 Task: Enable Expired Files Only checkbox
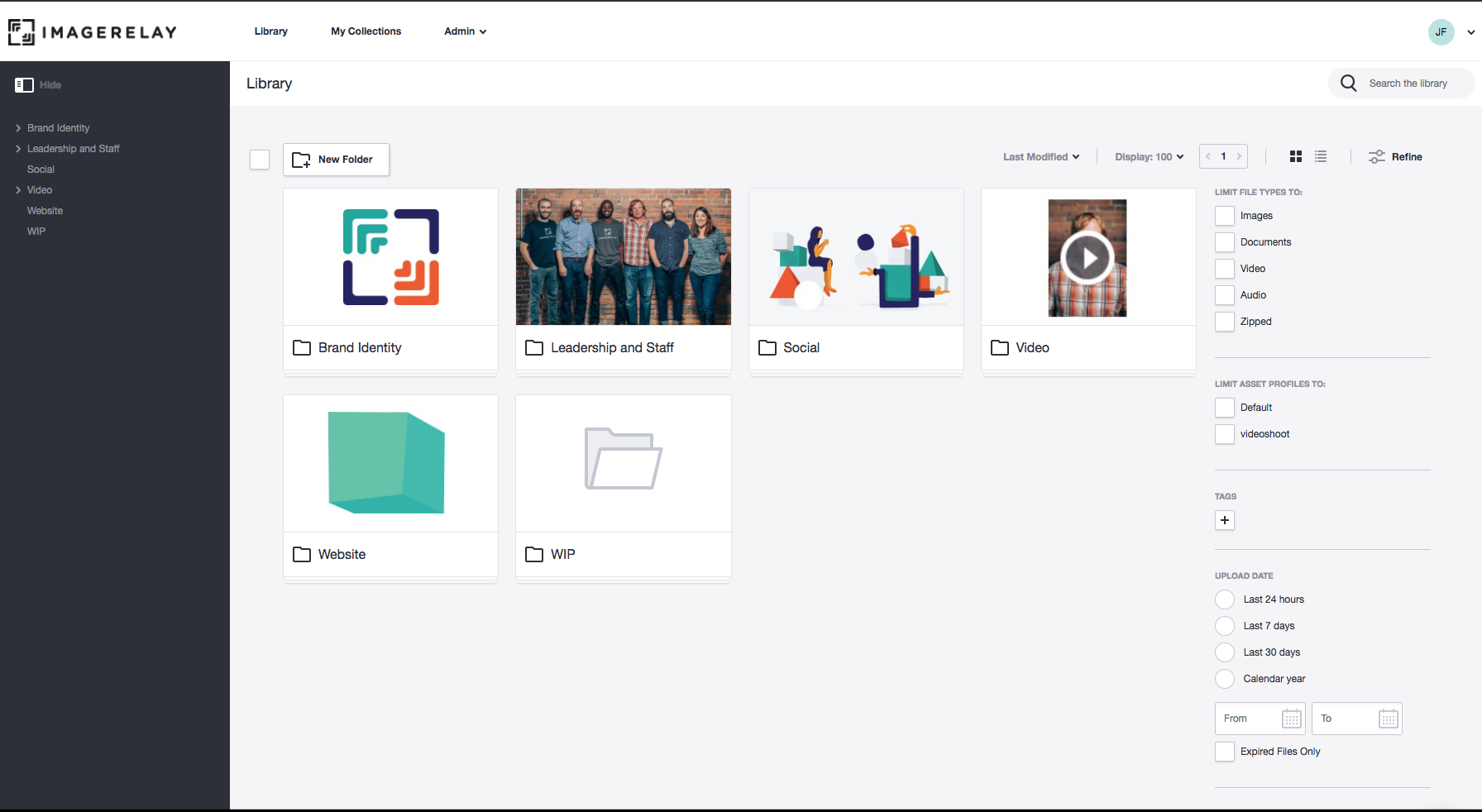pyautogui.click(x=1225, y=752)
